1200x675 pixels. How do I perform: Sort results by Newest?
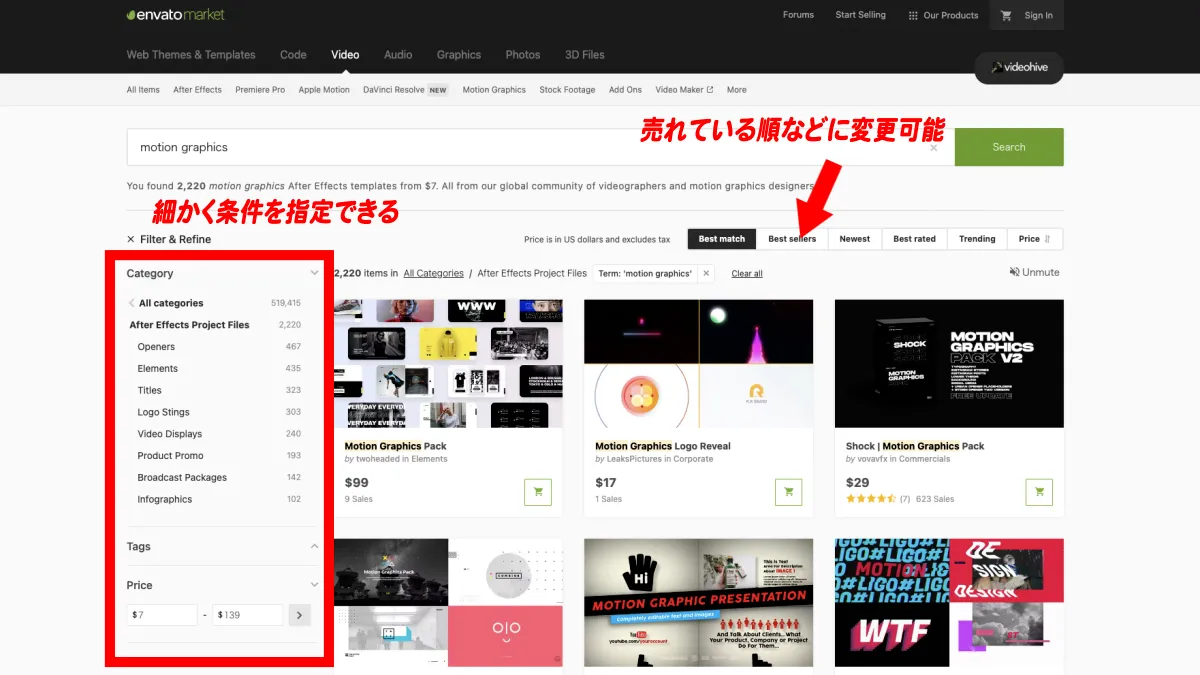(x=855, y=239)
